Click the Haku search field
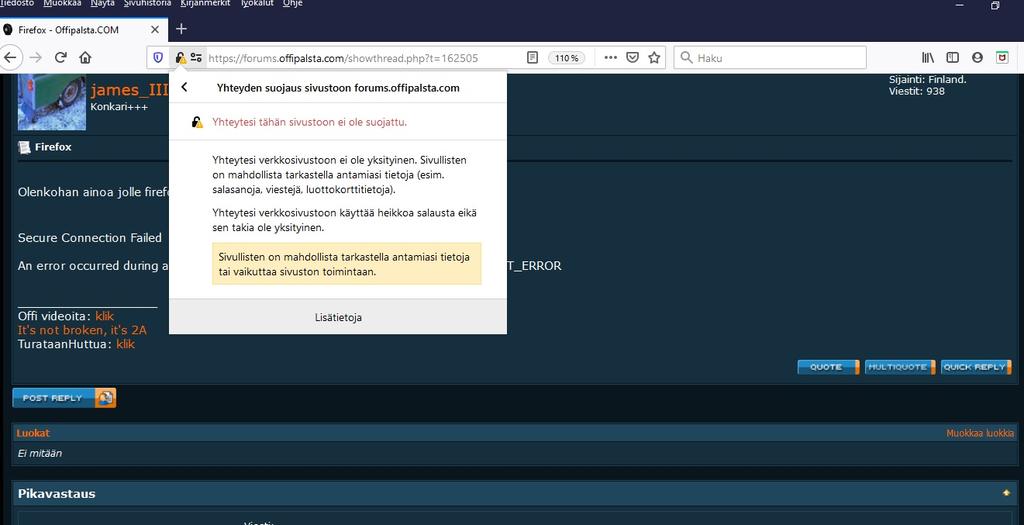Viewport: 1024px width, 525px height. [770, 57]
